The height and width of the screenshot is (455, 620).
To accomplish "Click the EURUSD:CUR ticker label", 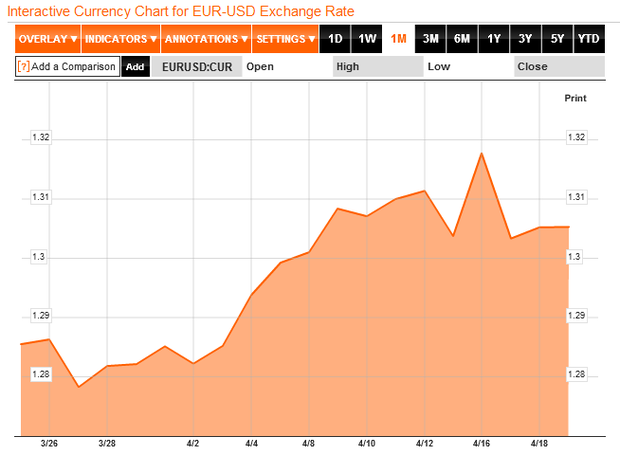I will (x=197, y=66).
